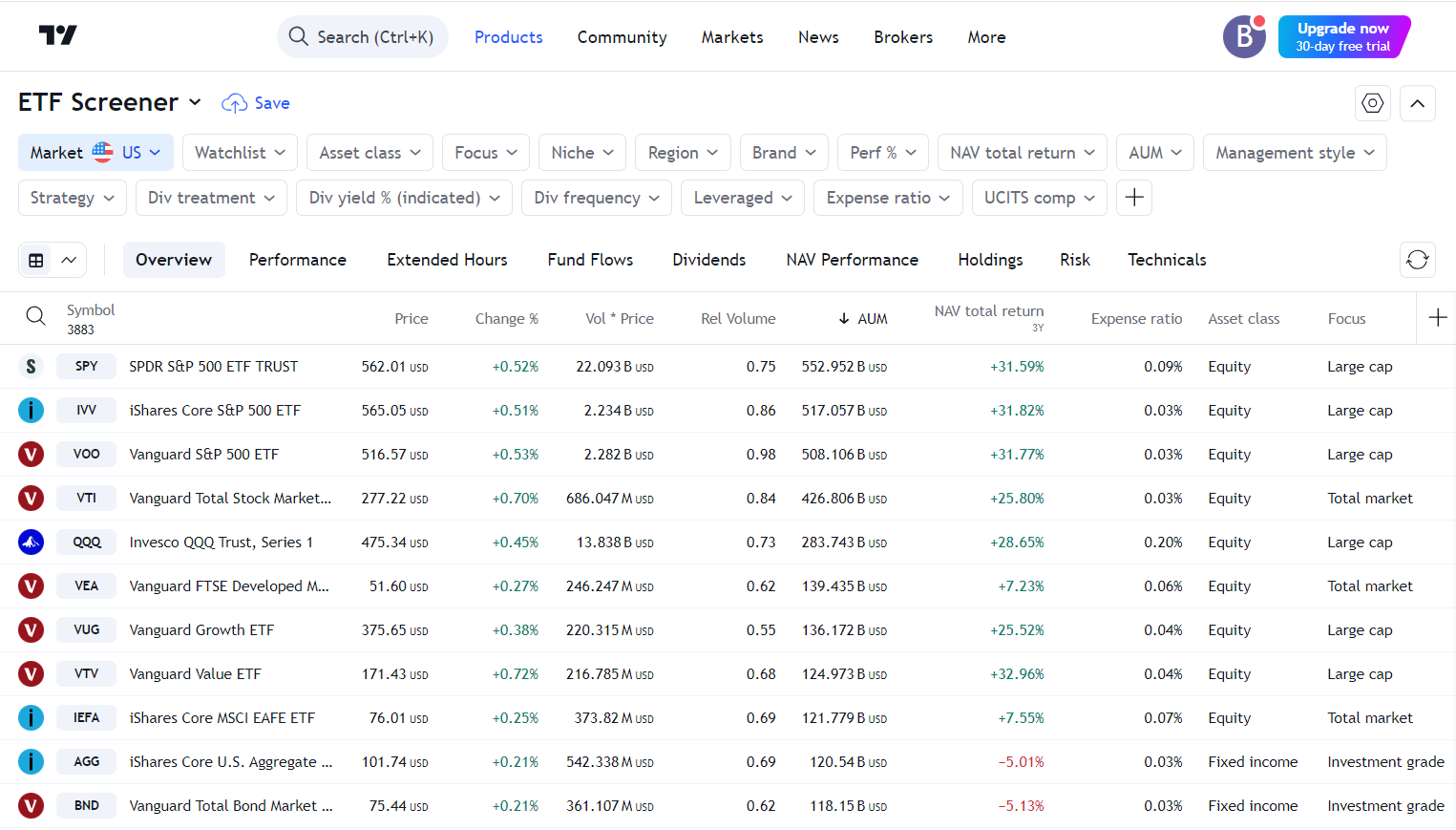Screen dimensions: 1456x830
Task: Refresh the screener data
Action: click(1417, 260)
